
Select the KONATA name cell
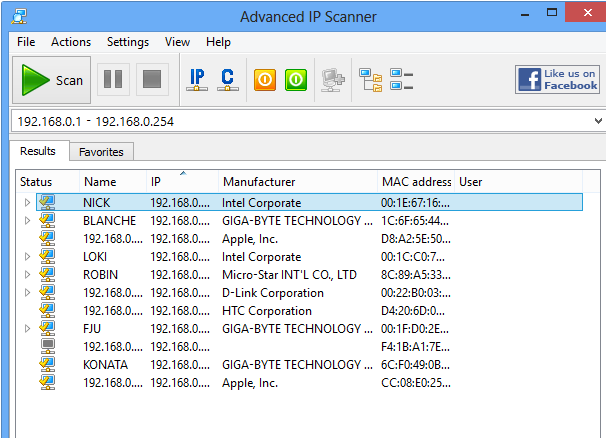(106, 365)
